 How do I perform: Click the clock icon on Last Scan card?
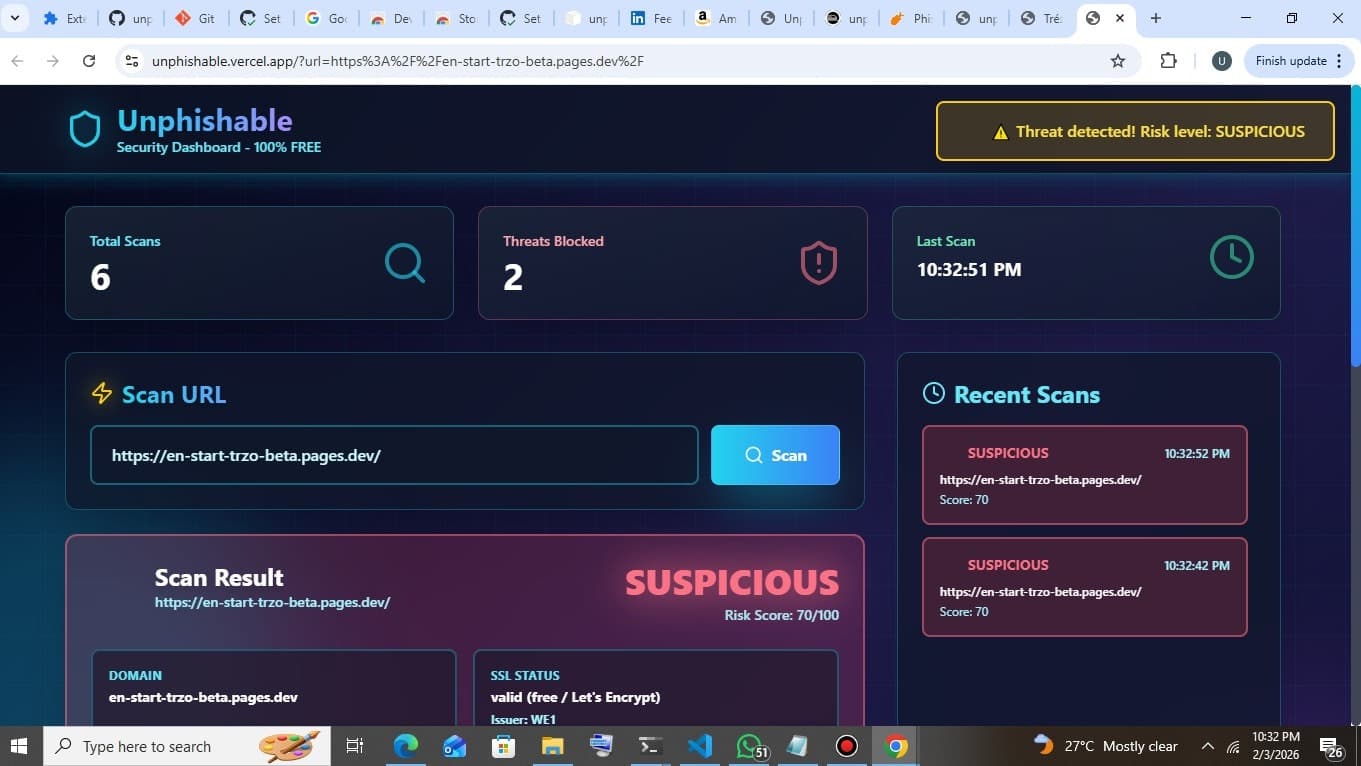click(1231, 257)
